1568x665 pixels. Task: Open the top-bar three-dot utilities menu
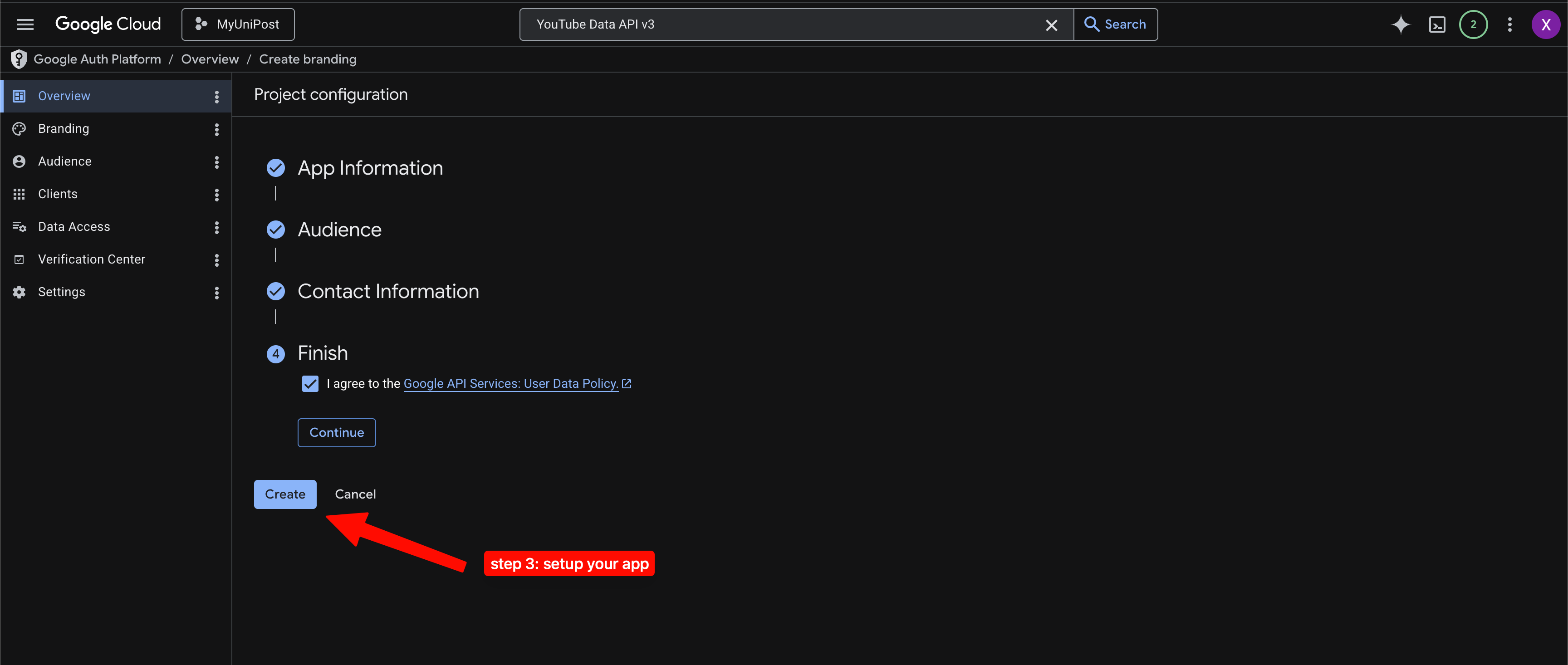pos(1509,24)
